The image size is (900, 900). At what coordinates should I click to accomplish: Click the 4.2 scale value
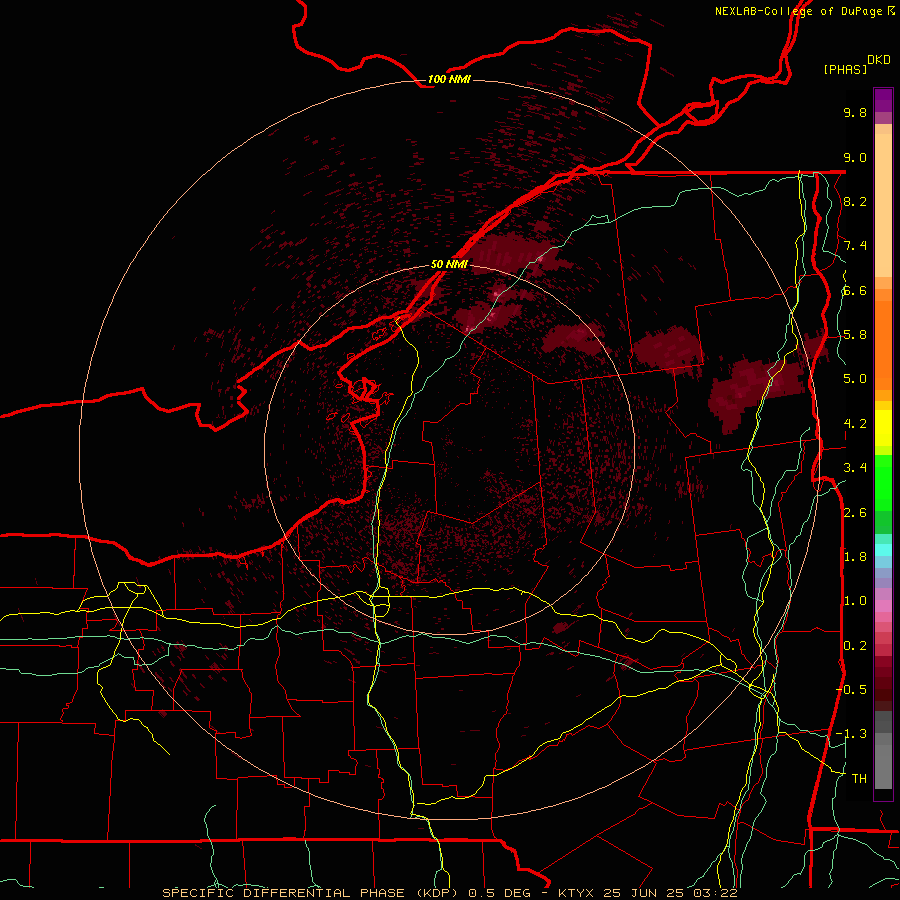[855, 424]
